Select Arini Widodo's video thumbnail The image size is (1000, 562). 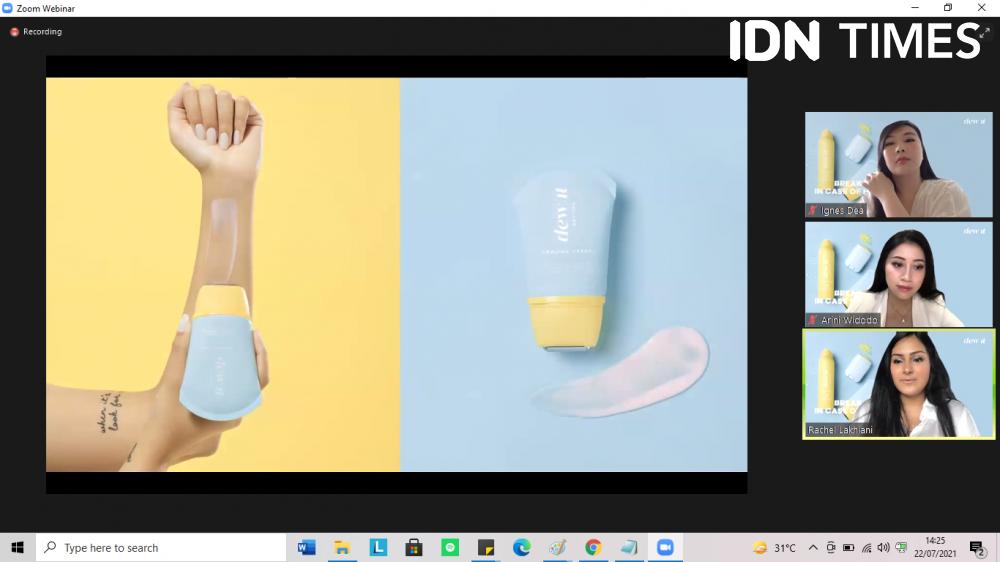tap(899, 274)
